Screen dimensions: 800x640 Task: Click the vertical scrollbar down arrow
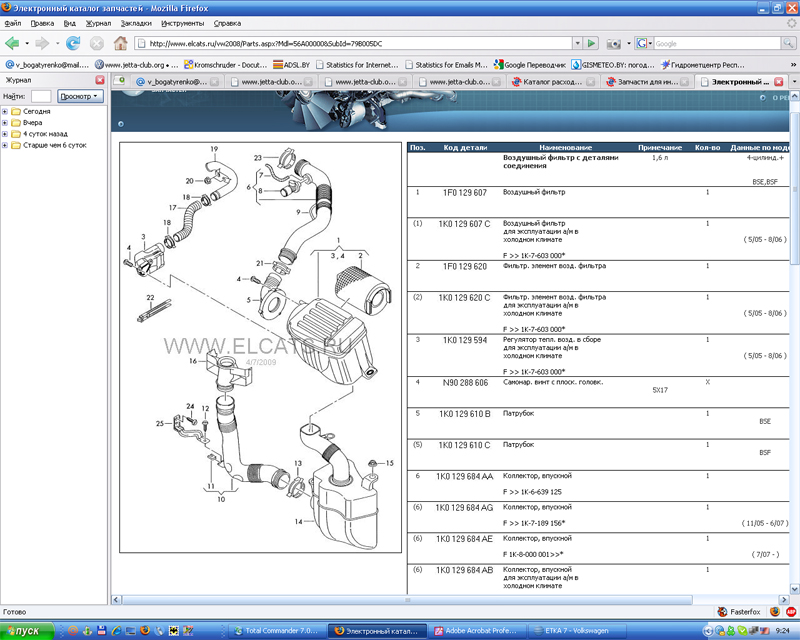(x=794, y=589)
